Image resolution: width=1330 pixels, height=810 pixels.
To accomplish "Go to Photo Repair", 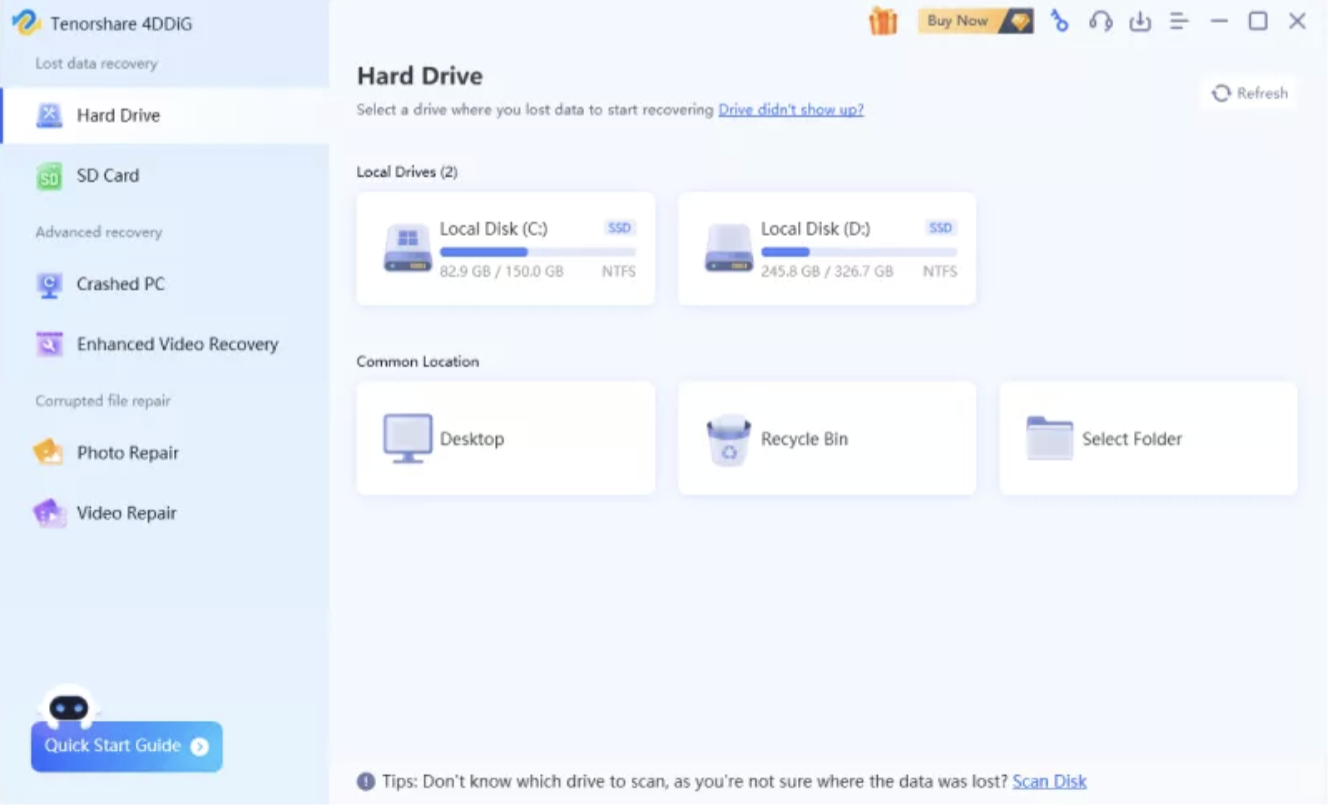I will coord(127,453).
